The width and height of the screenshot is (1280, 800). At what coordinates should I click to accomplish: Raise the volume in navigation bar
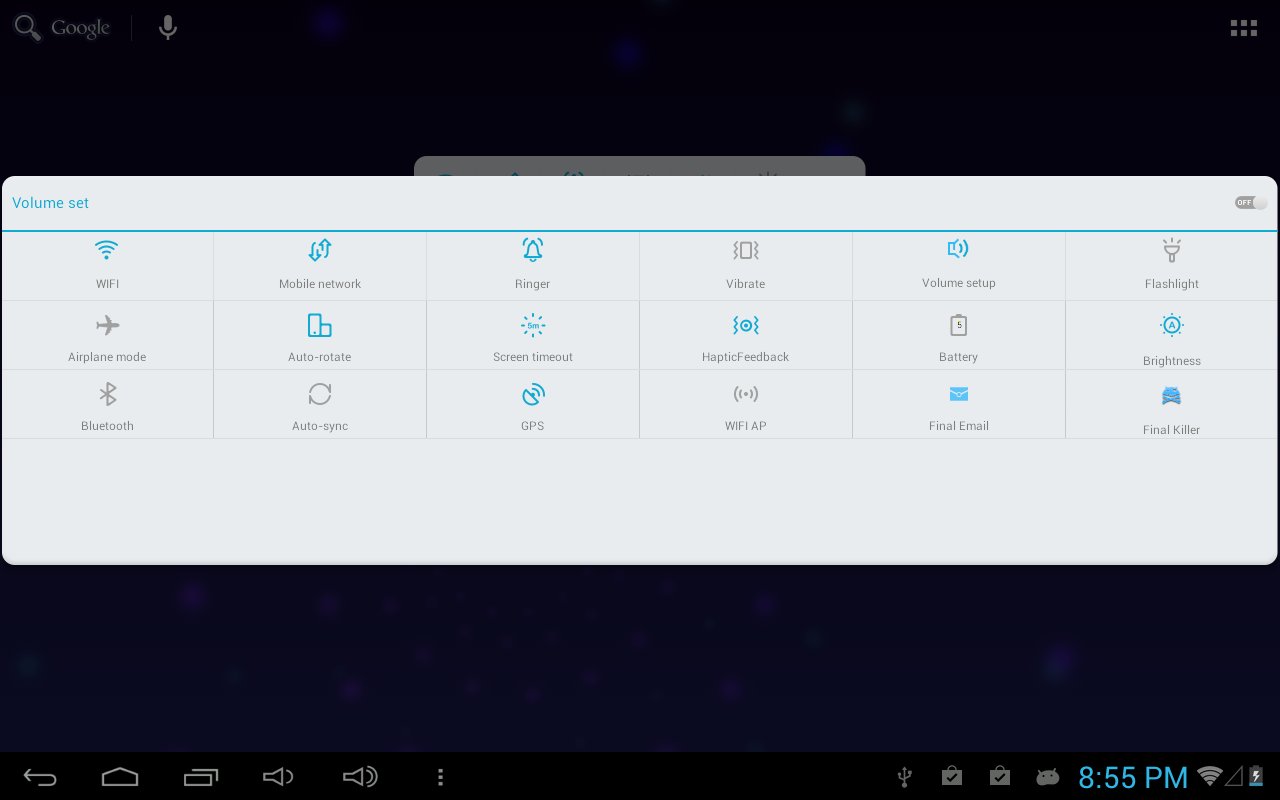coord(360,777)
